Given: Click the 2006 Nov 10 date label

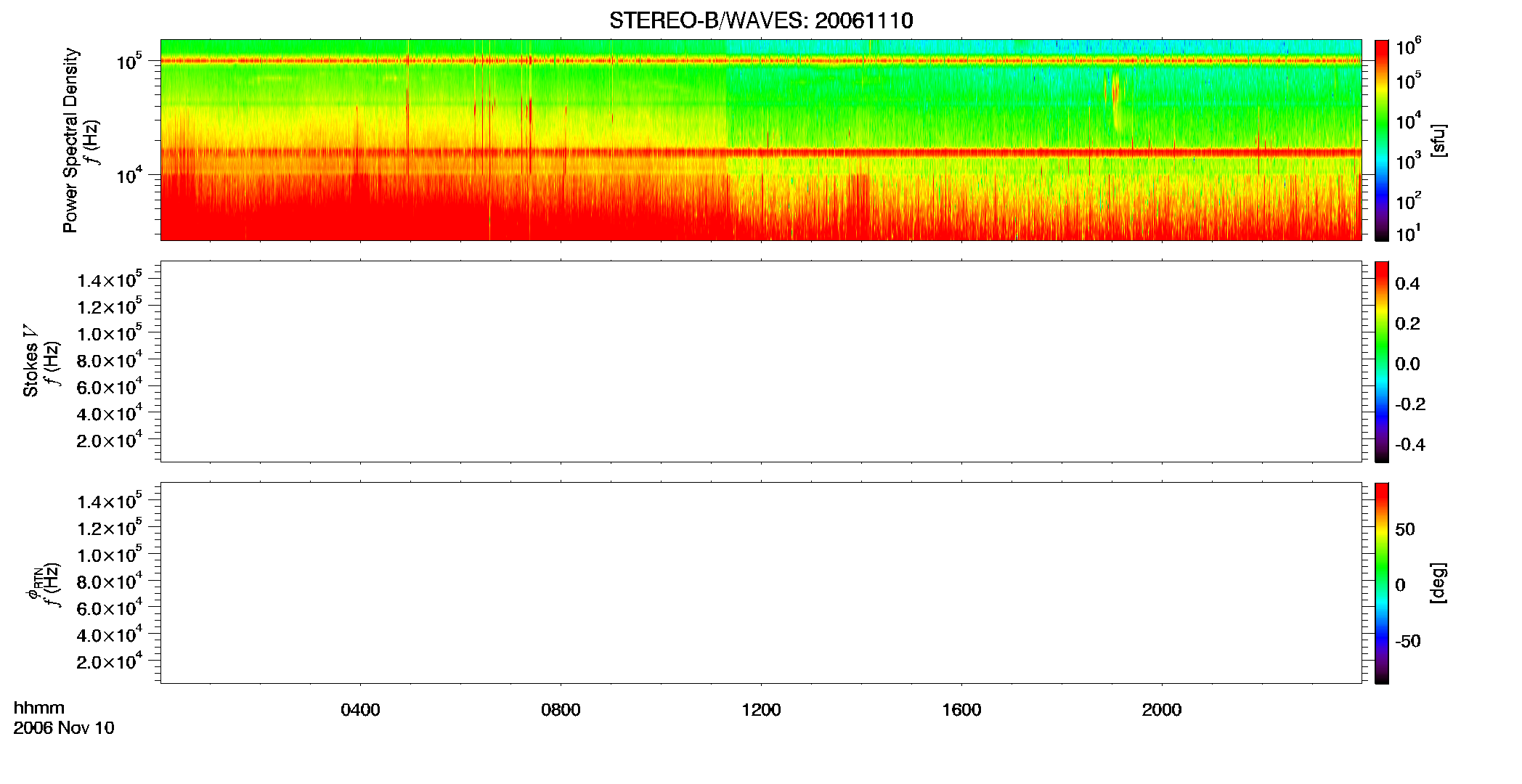Looking at the screenshot, I should coord(64,728).
